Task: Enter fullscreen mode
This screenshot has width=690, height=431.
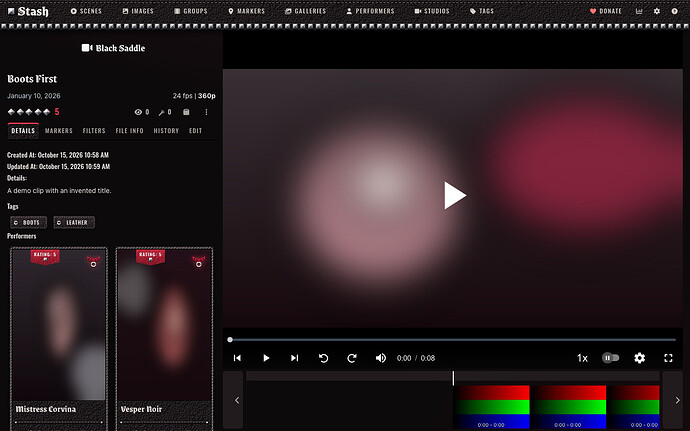Action: [668, 358]
